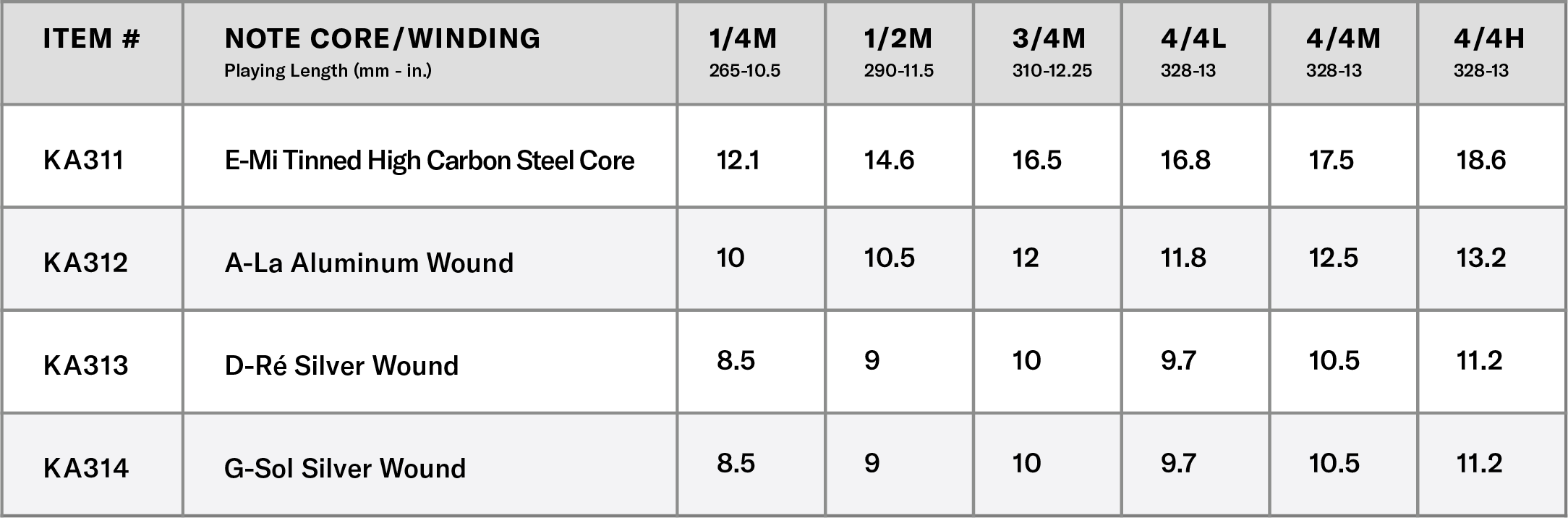This screenshot has width=1568, height=518.
Task: Click the 13.2 value for KA312
Action: click(1480, 258)
